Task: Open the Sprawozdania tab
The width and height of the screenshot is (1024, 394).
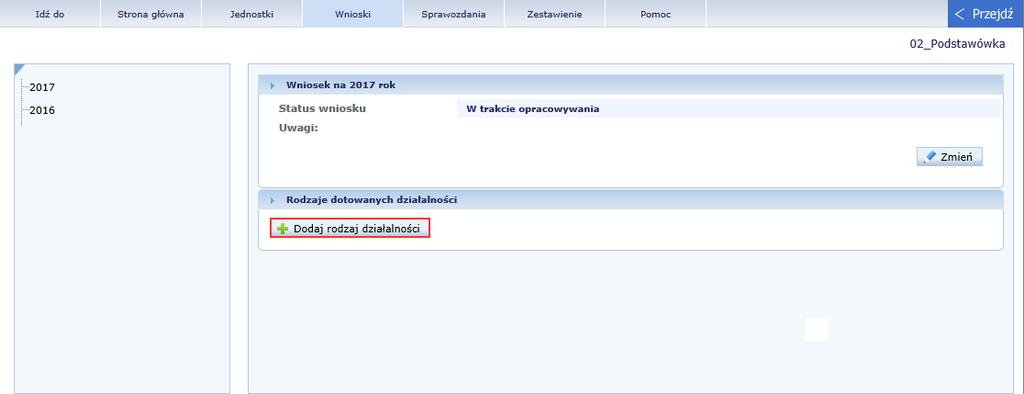Action: pyautogui.click(x=453, y=14)
